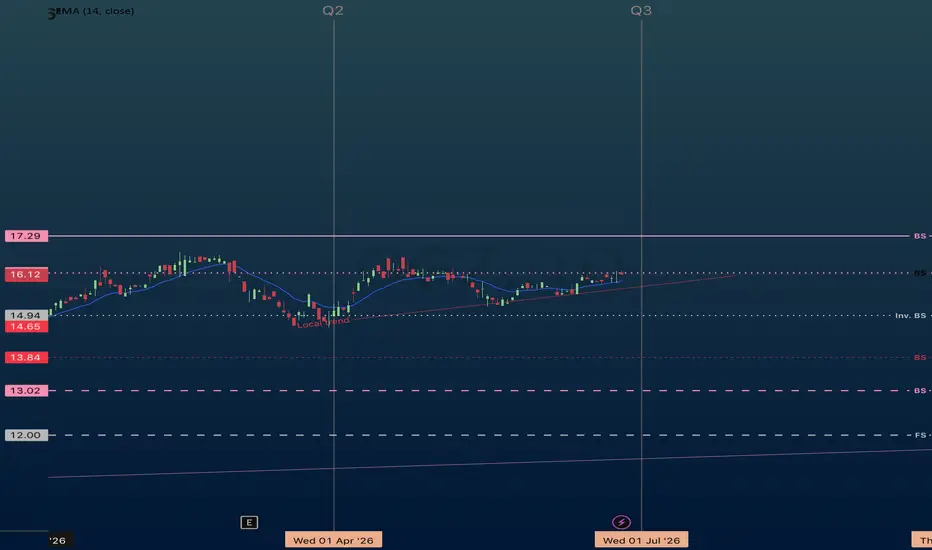Select the long rising trendline below 12.00

click(490, 463)
